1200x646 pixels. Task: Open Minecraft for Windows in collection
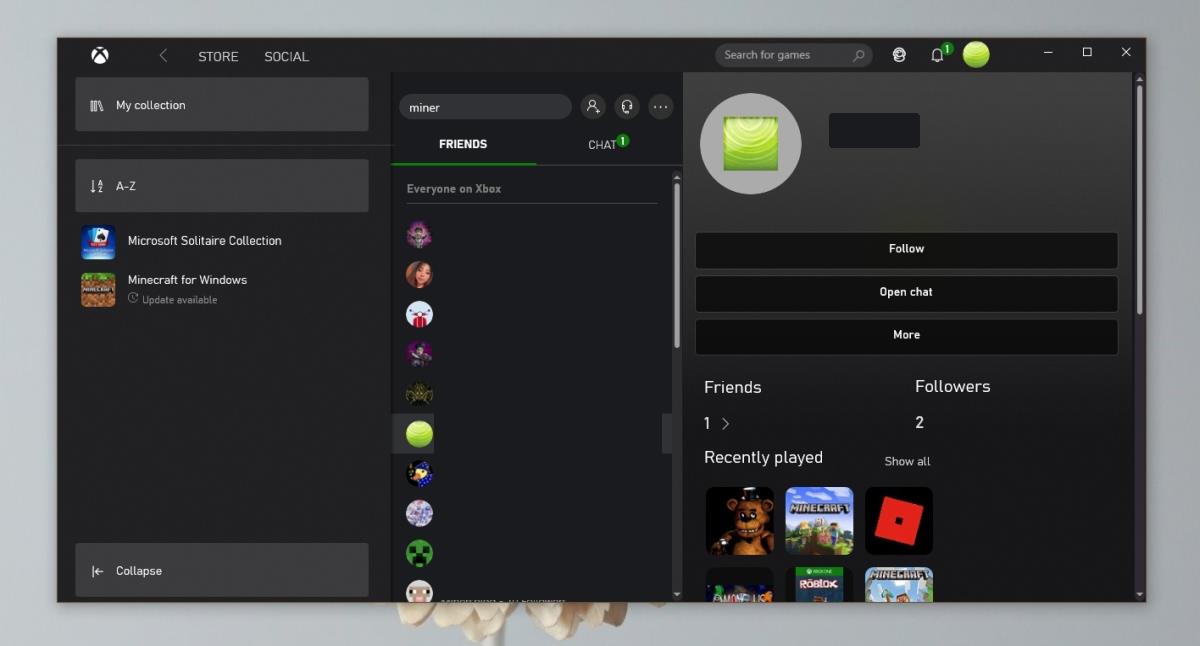[187, 280]
